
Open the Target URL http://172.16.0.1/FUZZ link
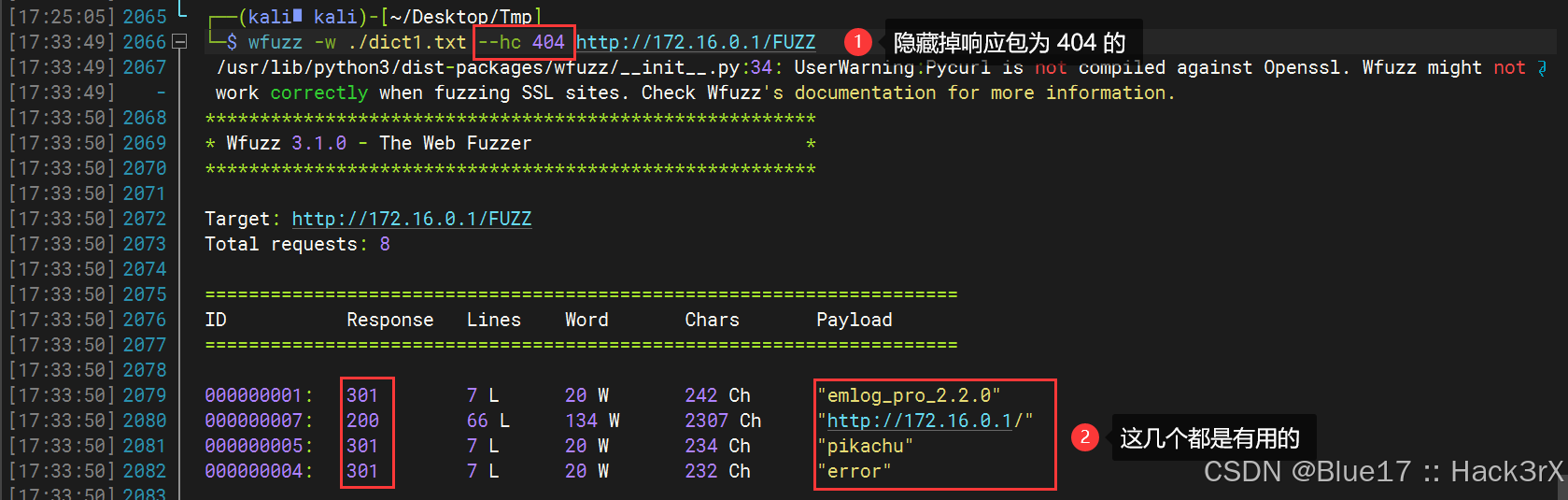(x=412, y=219)
